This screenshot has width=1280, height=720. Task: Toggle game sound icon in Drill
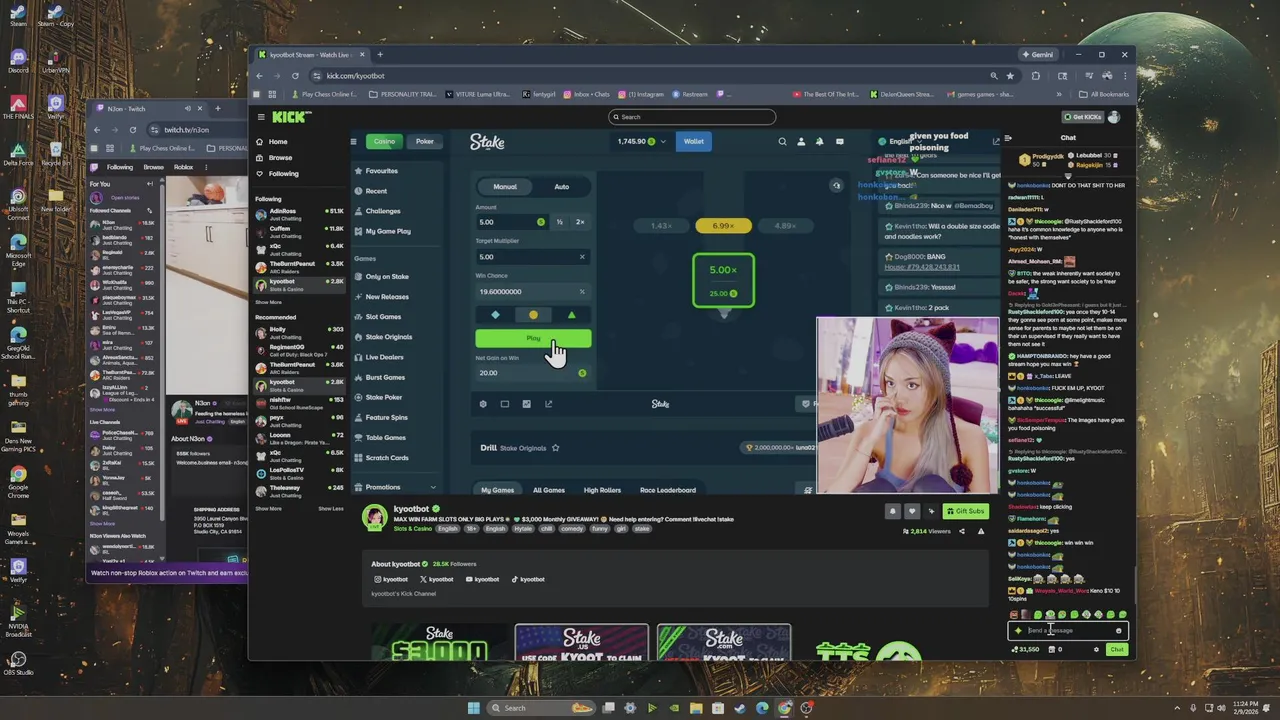coord(837,185)
